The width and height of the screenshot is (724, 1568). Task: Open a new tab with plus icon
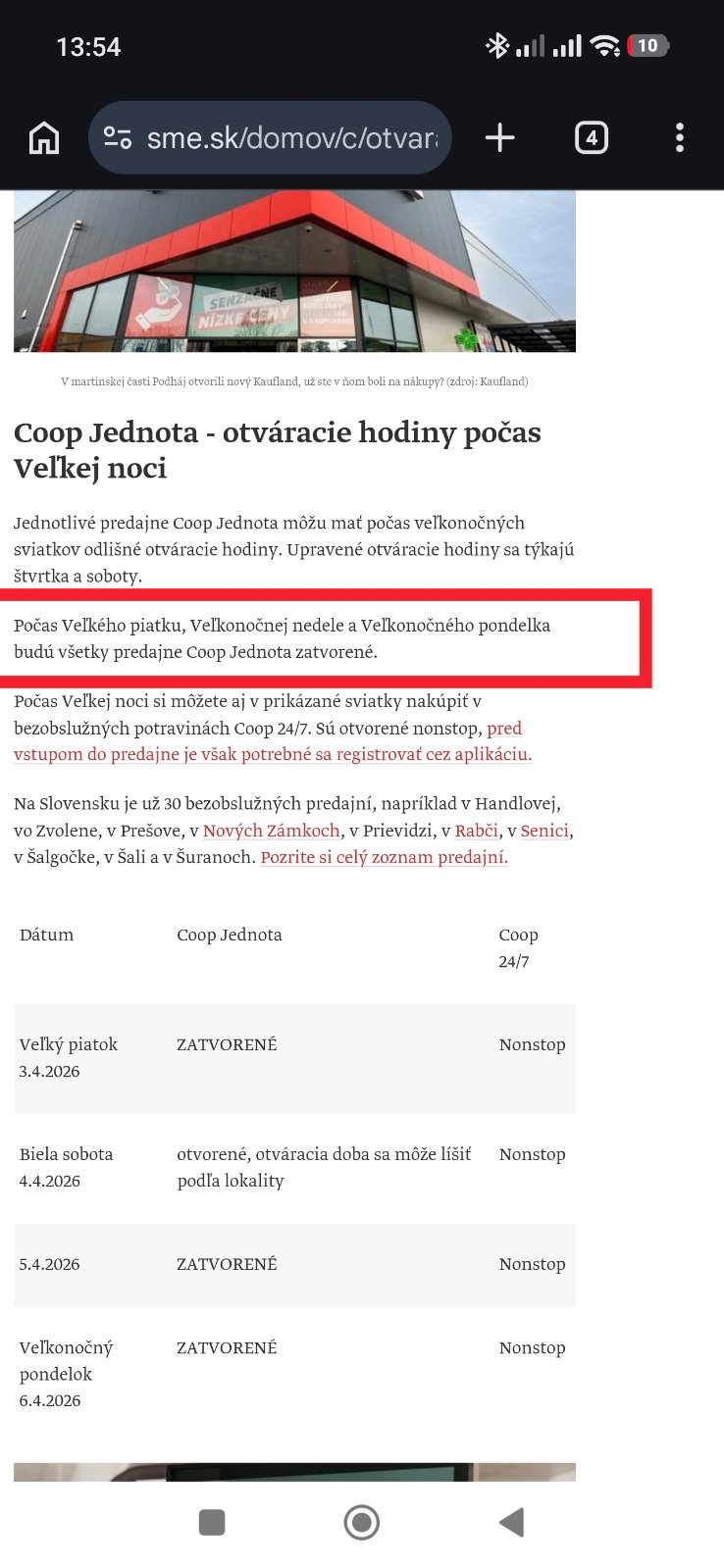[499, 138]
